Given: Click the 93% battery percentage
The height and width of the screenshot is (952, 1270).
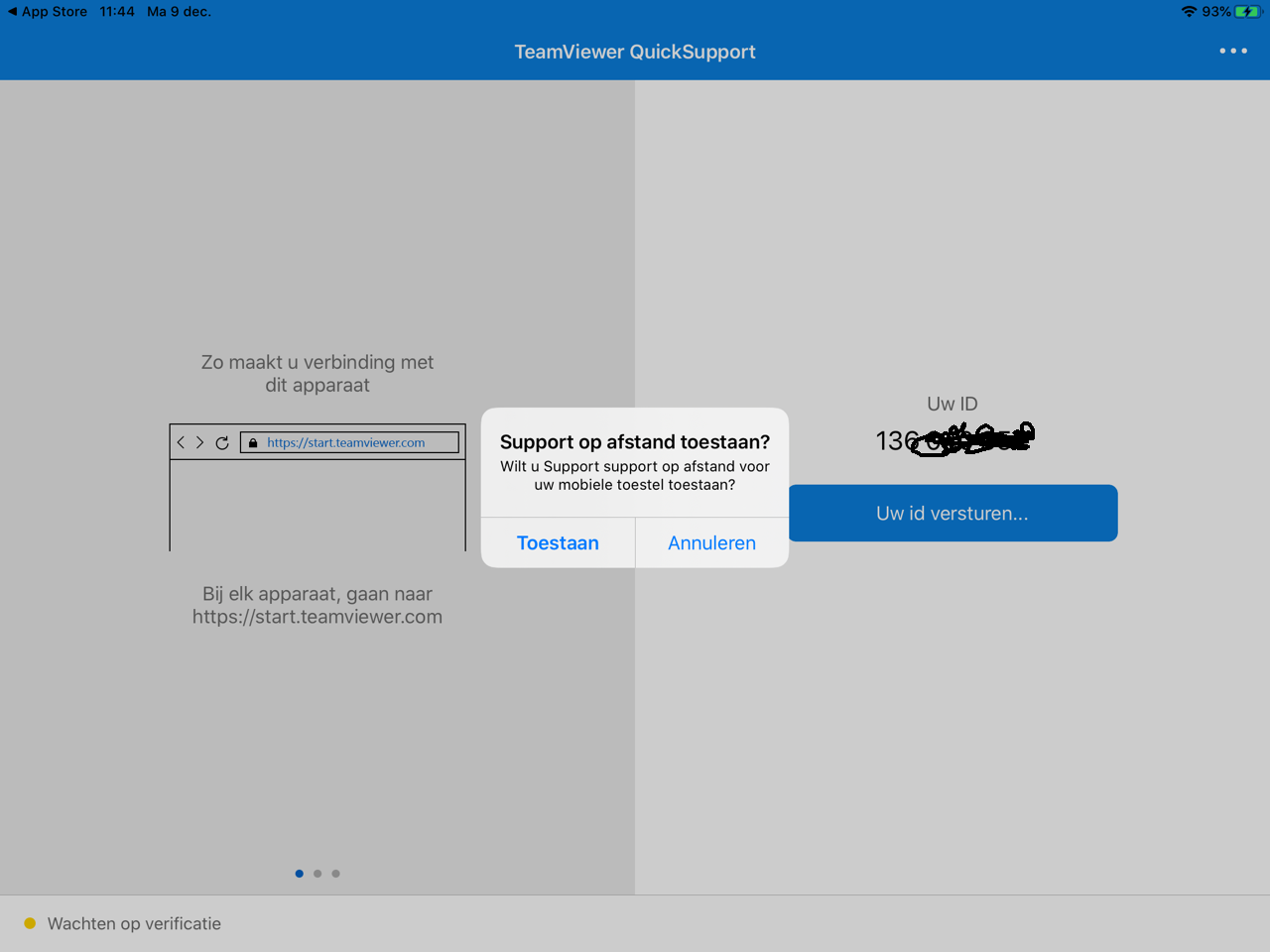Looking at the screenshot, I should 1216,12.
